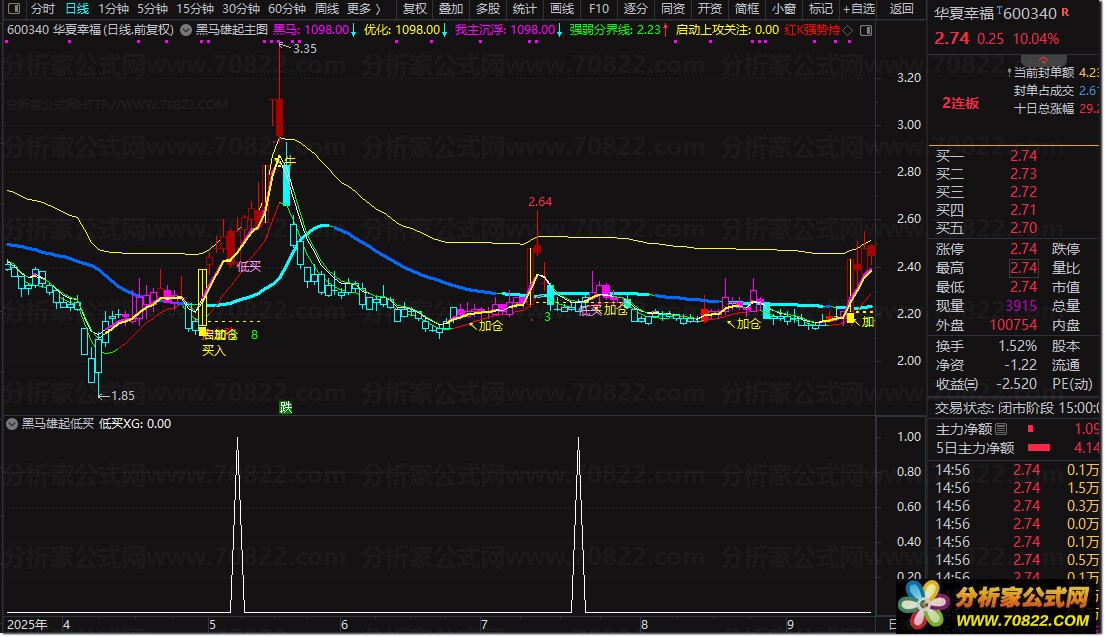Click the blue T badge beside 华夏幸福
Screen dimensions: 1106x637
pyautogui.click(x=999, y=8)
